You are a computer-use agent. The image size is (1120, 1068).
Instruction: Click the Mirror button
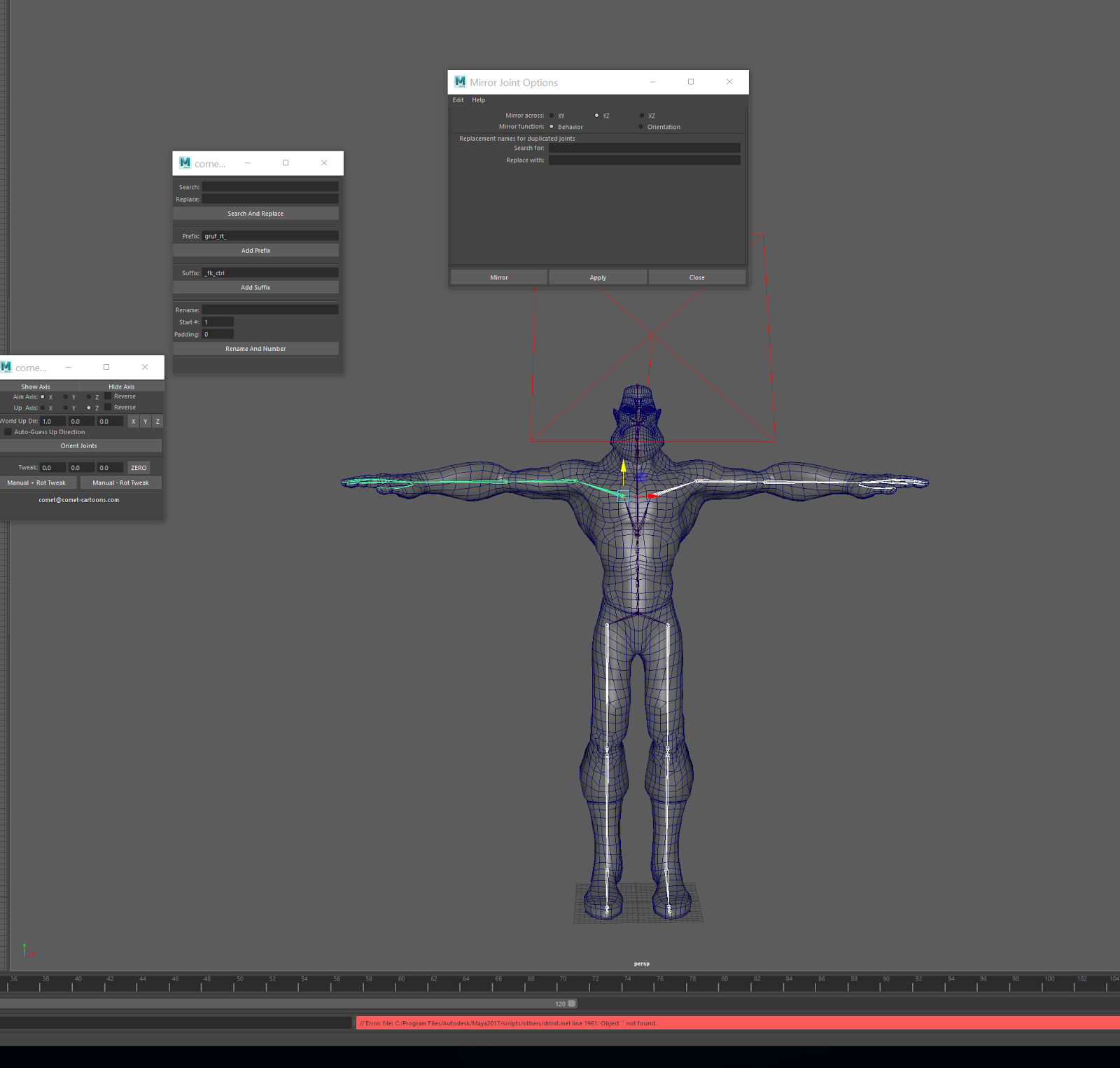point(498,277)
